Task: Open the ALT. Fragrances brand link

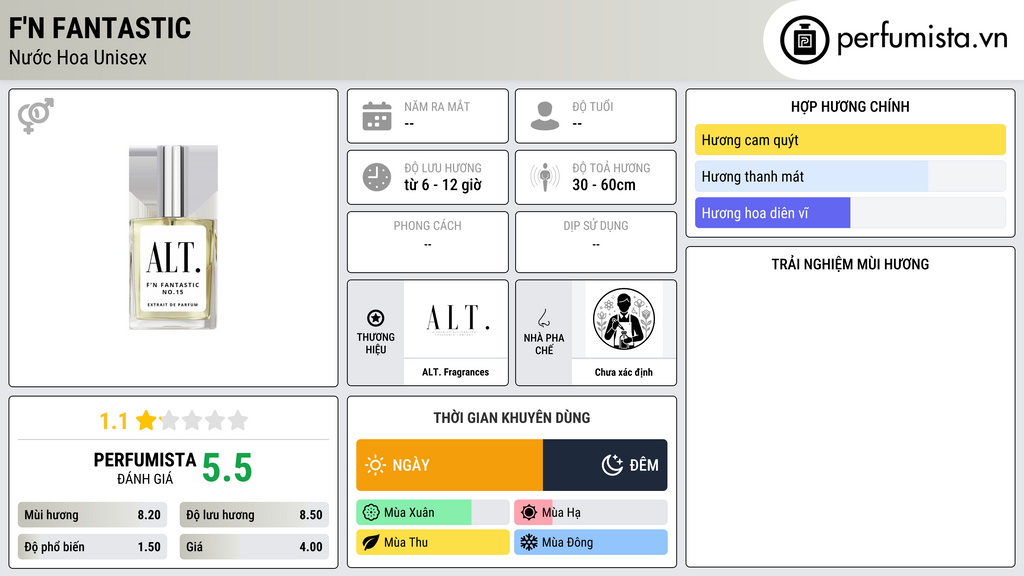Action: [455, 372]
